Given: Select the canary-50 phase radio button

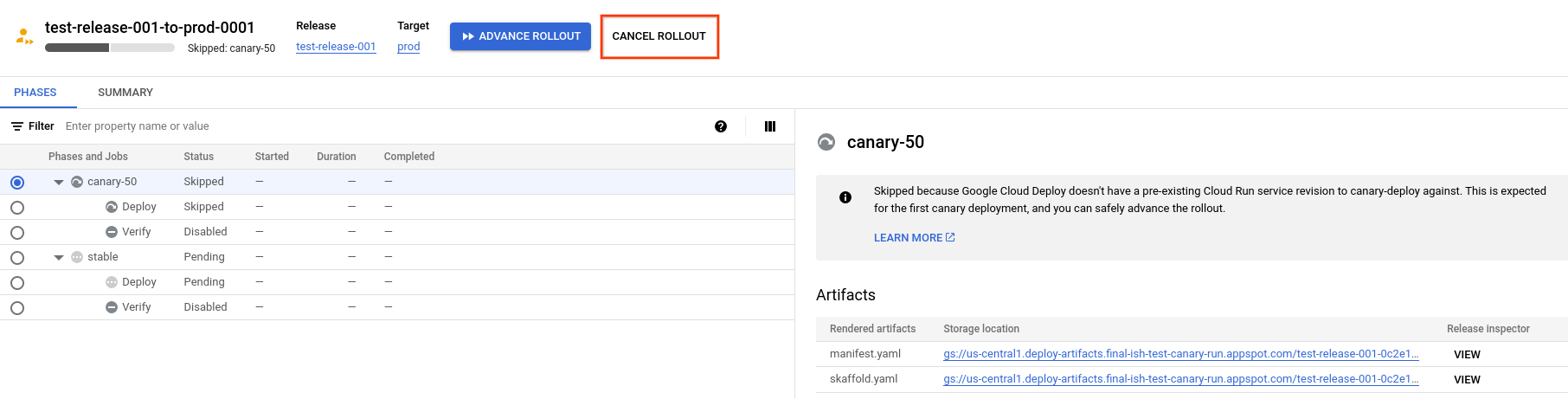Looking at the screenshot, I should tap(17, 183).
